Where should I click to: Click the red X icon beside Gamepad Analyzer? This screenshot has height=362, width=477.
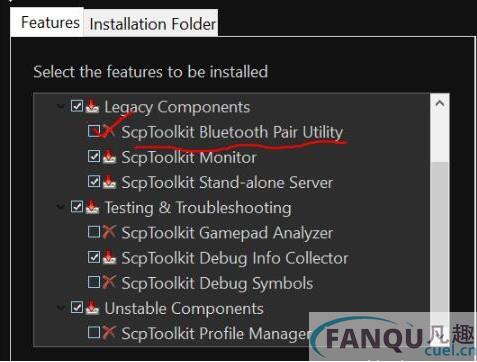109,232
